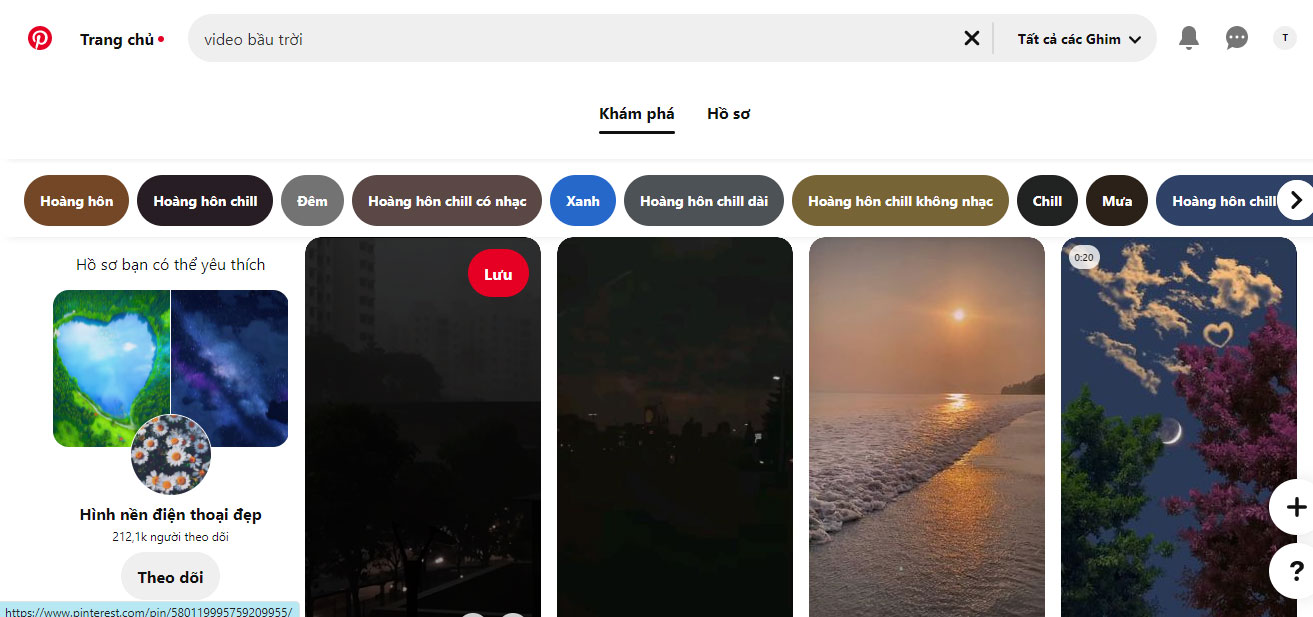1313x617 pixels.
Task: Expand the 'Tất cả các Ghim' dropdown
Action: tap(1078, 39)
